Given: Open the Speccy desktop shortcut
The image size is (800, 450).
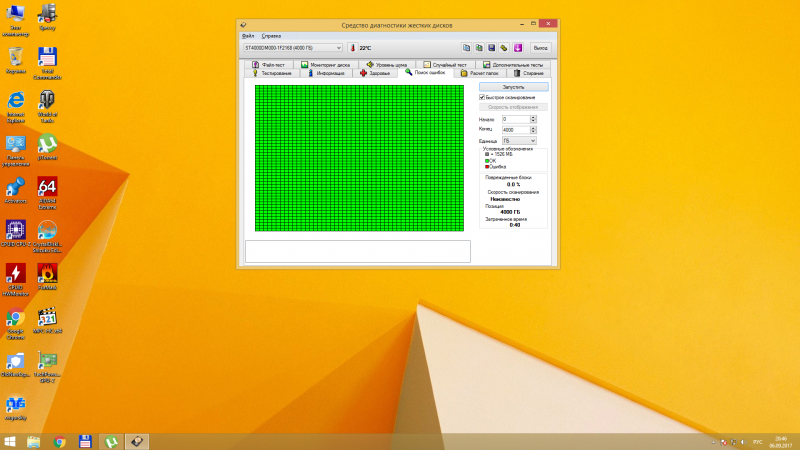Looking at the screenshot, I should (47, 17).
